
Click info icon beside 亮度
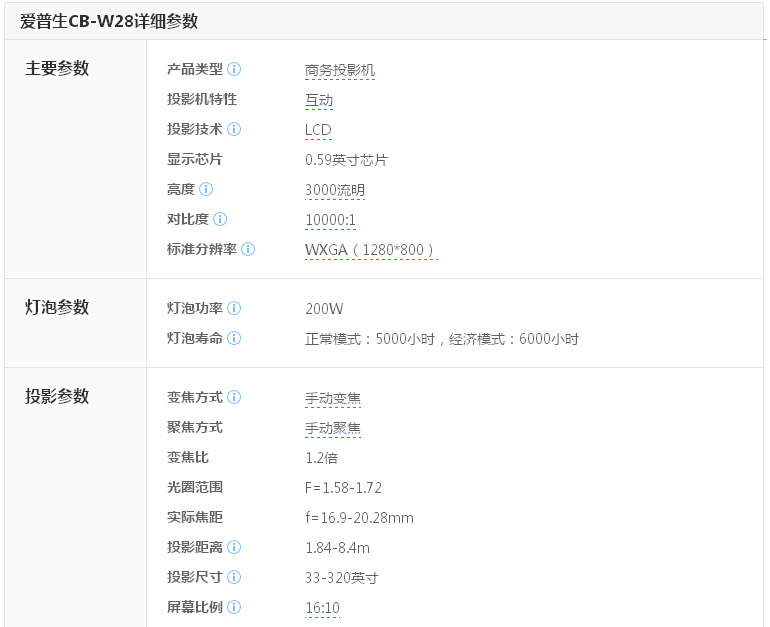[x=206, y=189]
